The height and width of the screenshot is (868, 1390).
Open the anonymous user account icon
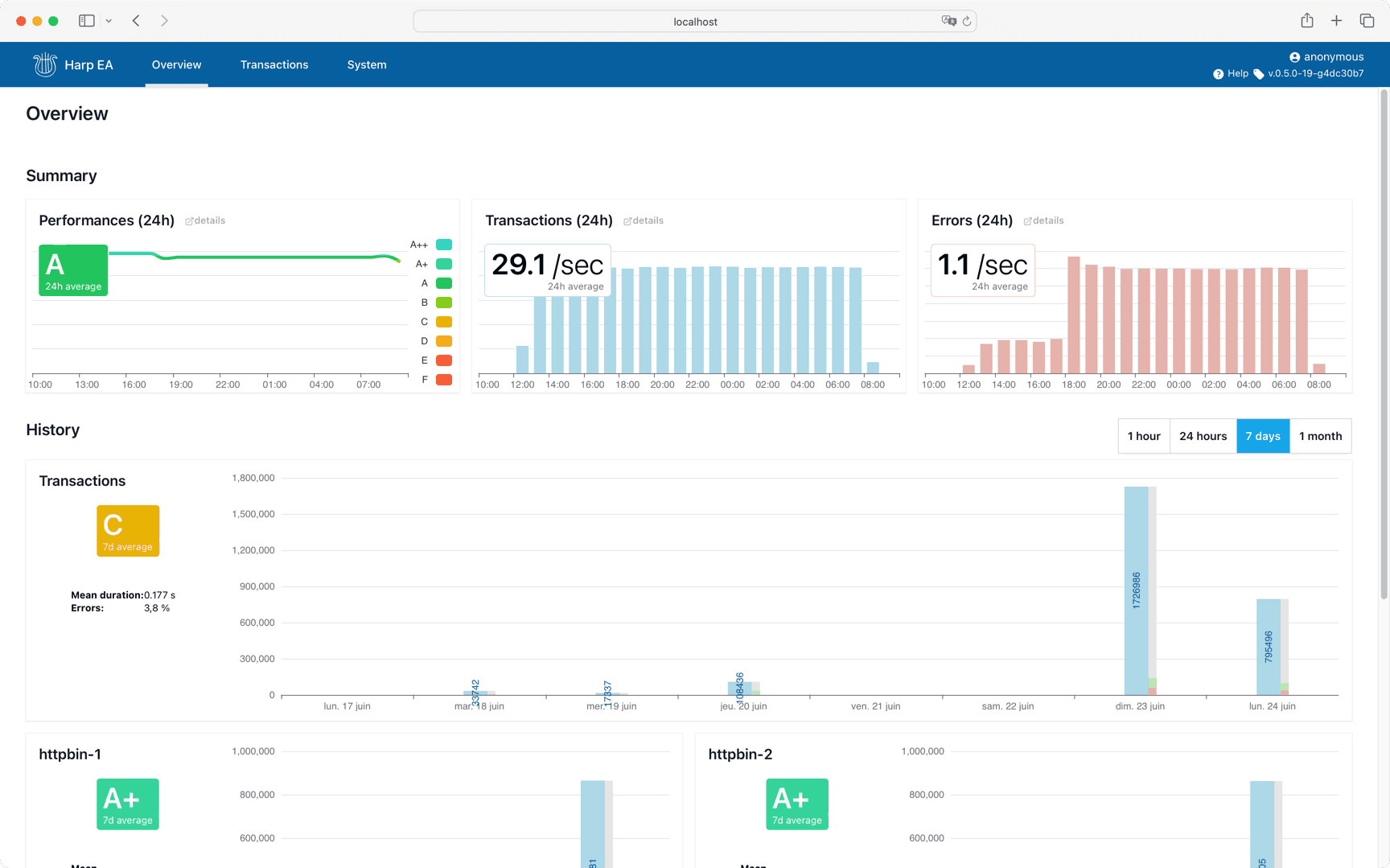[1294, 56]
